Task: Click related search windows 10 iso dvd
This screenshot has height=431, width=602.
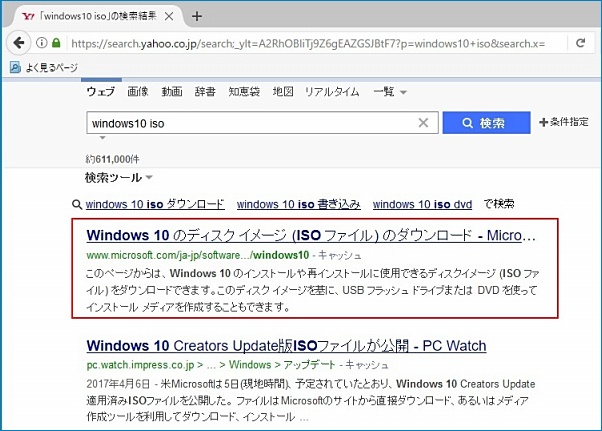Action: click(x=422, y=204)
